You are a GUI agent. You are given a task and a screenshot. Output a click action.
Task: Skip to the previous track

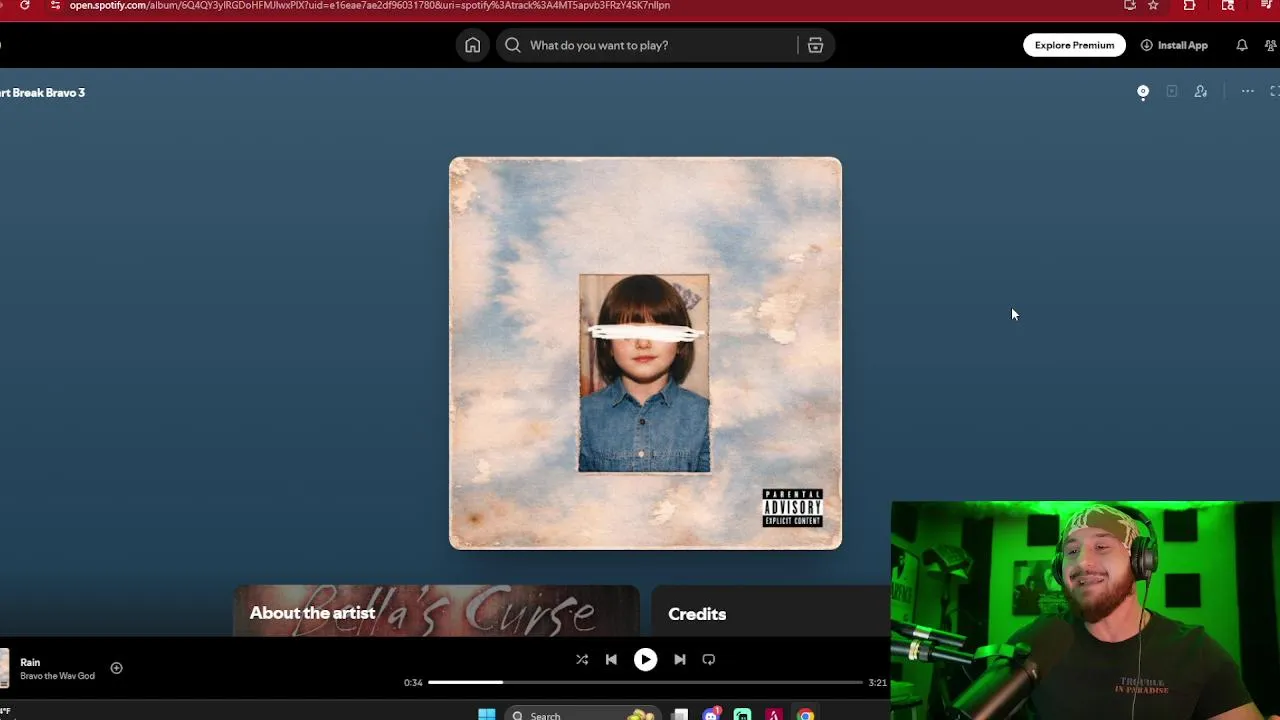point(611,659)
